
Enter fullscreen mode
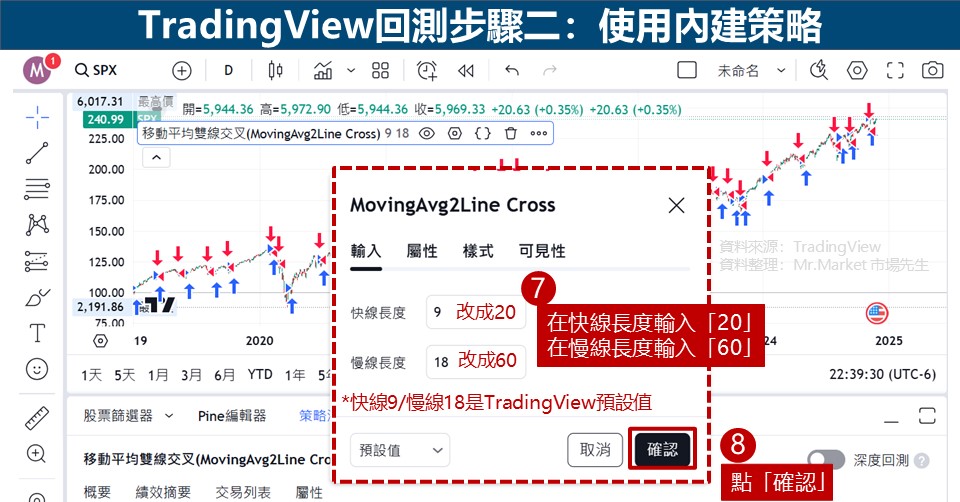point(895,70)
